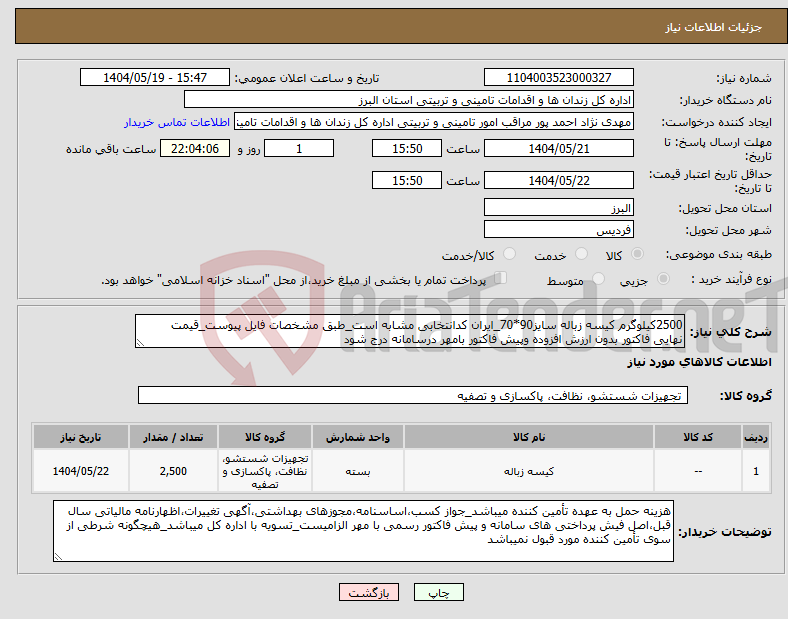Select the کالا radio button
The width and height of the screenshot is (788, 619).
coord(637,254)
